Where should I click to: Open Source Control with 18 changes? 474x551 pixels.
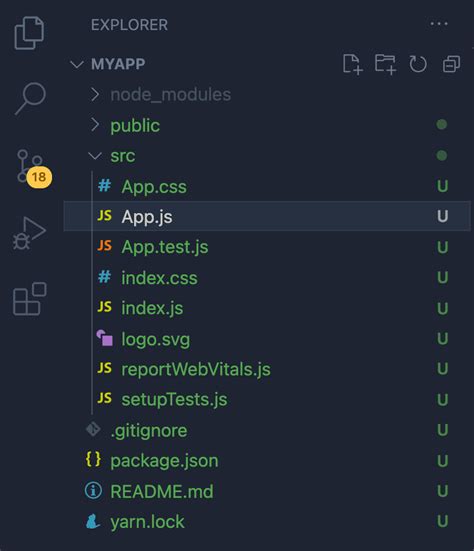click(34, 168)
